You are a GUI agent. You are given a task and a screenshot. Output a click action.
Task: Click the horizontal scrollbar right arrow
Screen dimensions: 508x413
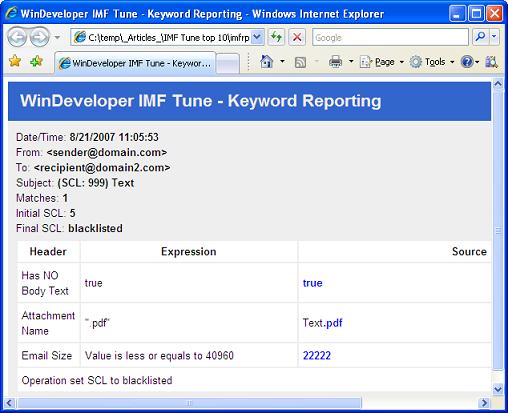pyautogui.click(x=484, y=403)
